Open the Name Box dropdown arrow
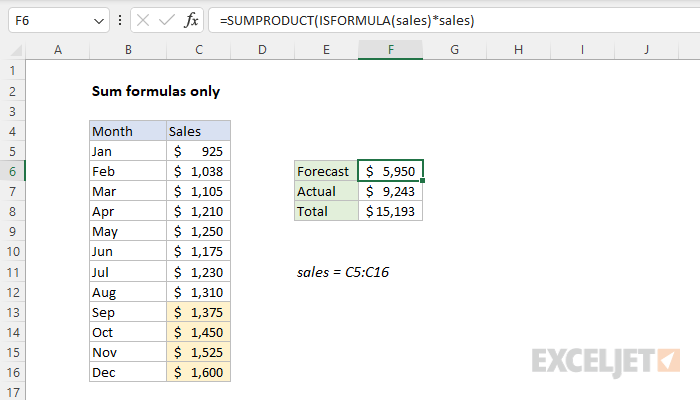This screenshot has width=700, height=400. point(99,21)
